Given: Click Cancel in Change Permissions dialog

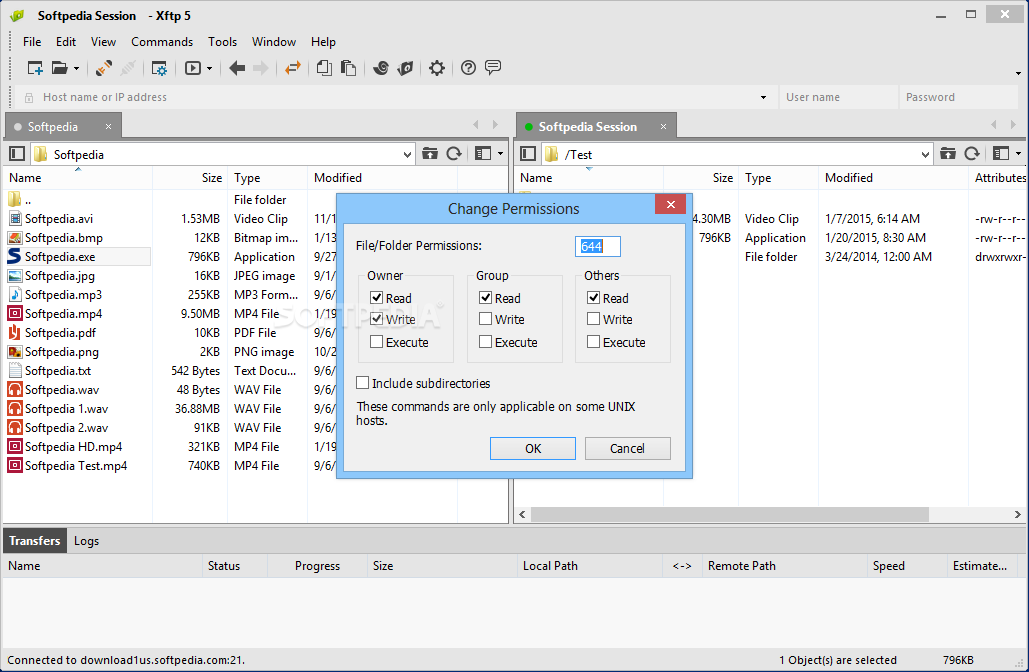Looking at the screenshot, I should click(x=627, y=448).
